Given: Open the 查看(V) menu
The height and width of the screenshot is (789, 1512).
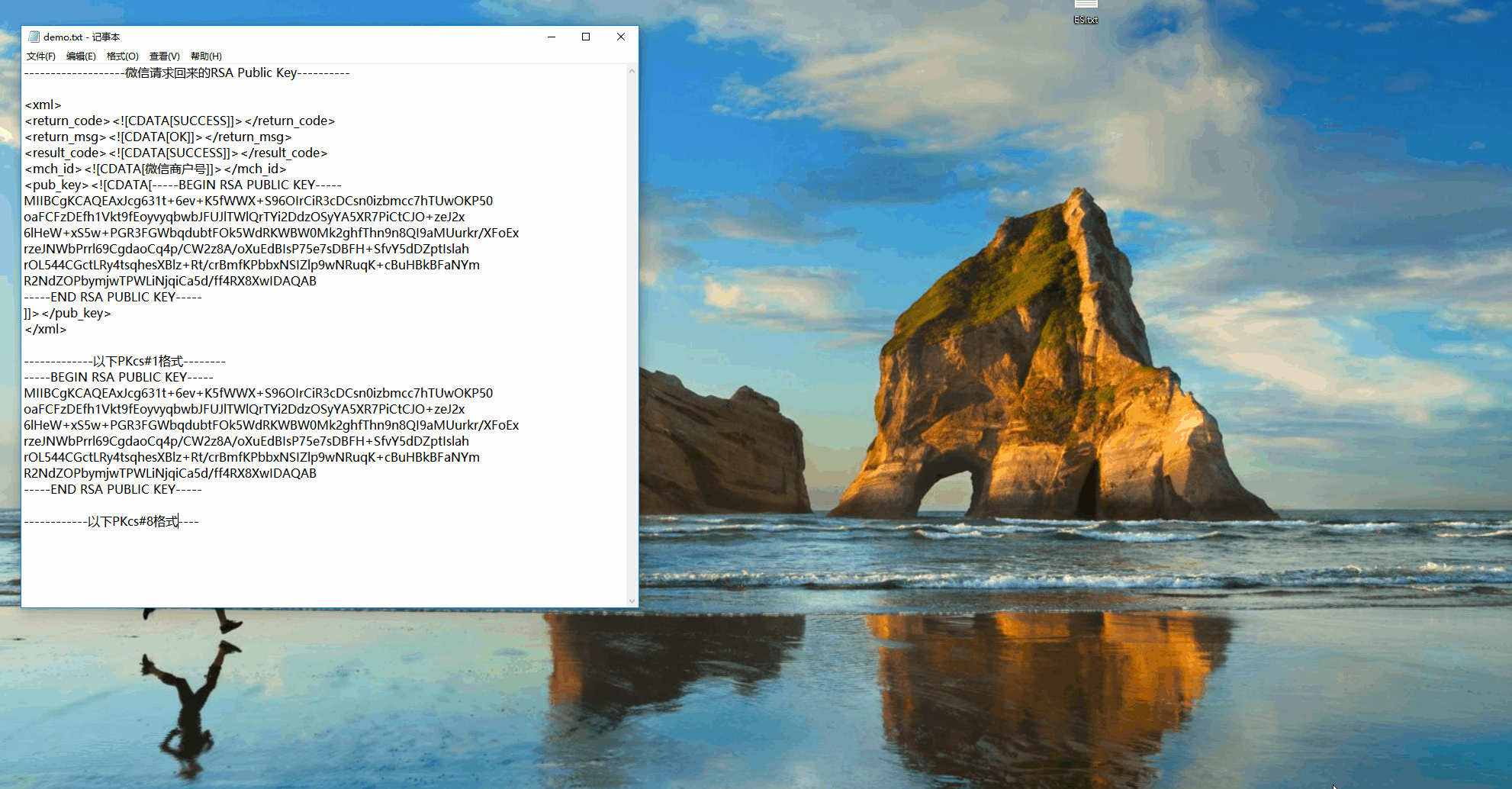Looking at the screenshot, I should click(165, 56).
